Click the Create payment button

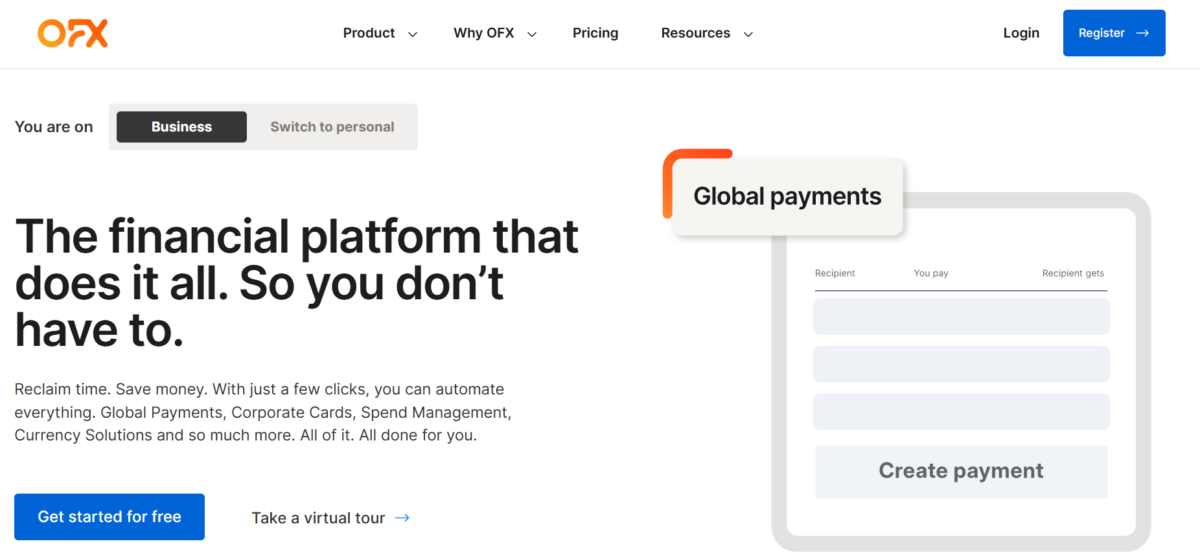[961, 471]
